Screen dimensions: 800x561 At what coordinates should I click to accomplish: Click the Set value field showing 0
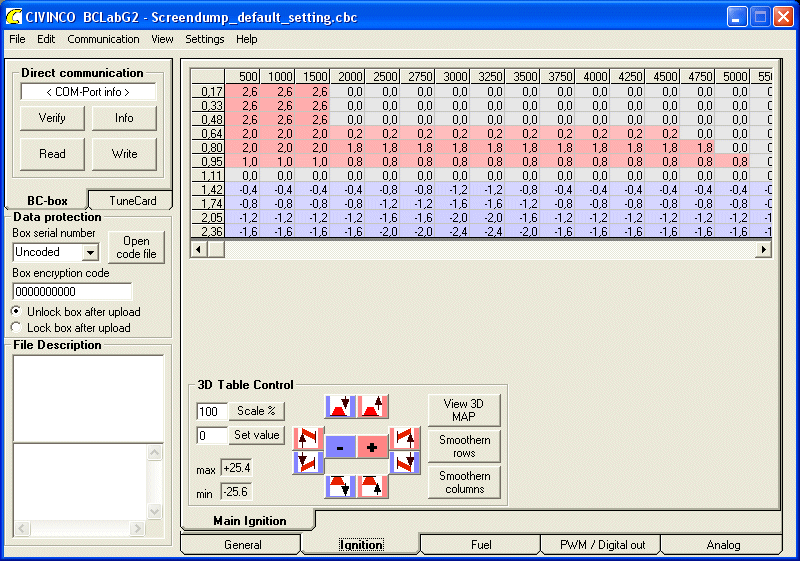(x=212, y=436)
